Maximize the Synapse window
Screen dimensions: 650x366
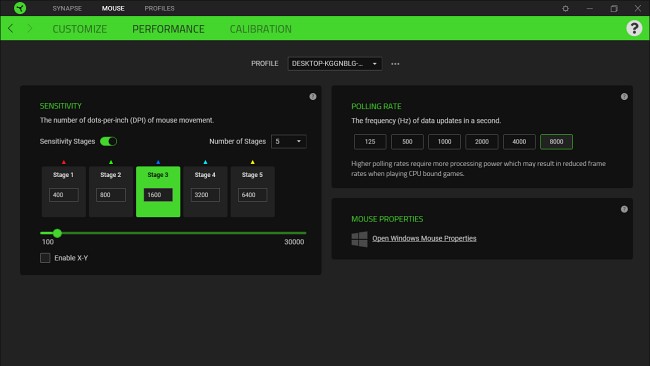point(614,8)
